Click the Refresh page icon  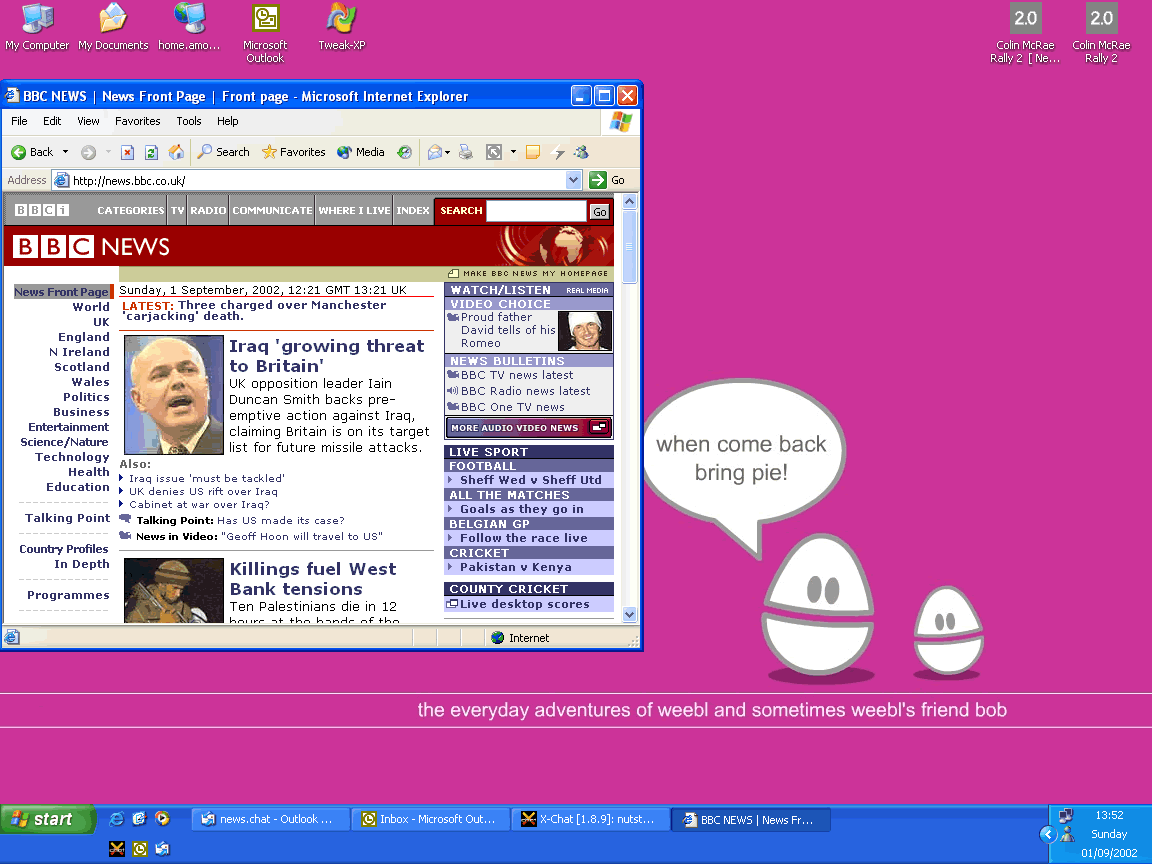pyautogui.click(x=151, y=152)
